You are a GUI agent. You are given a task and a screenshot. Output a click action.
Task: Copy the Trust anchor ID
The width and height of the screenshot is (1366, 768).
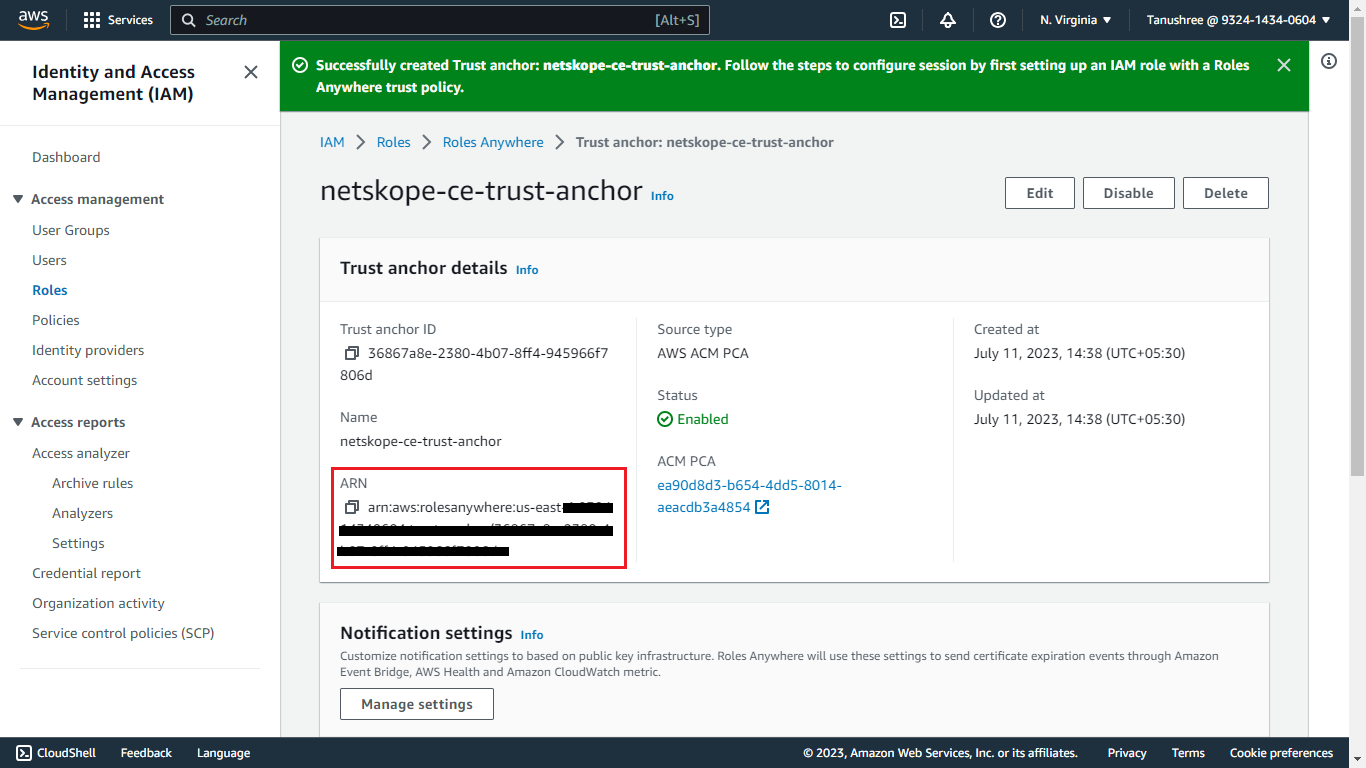[351, 353]
